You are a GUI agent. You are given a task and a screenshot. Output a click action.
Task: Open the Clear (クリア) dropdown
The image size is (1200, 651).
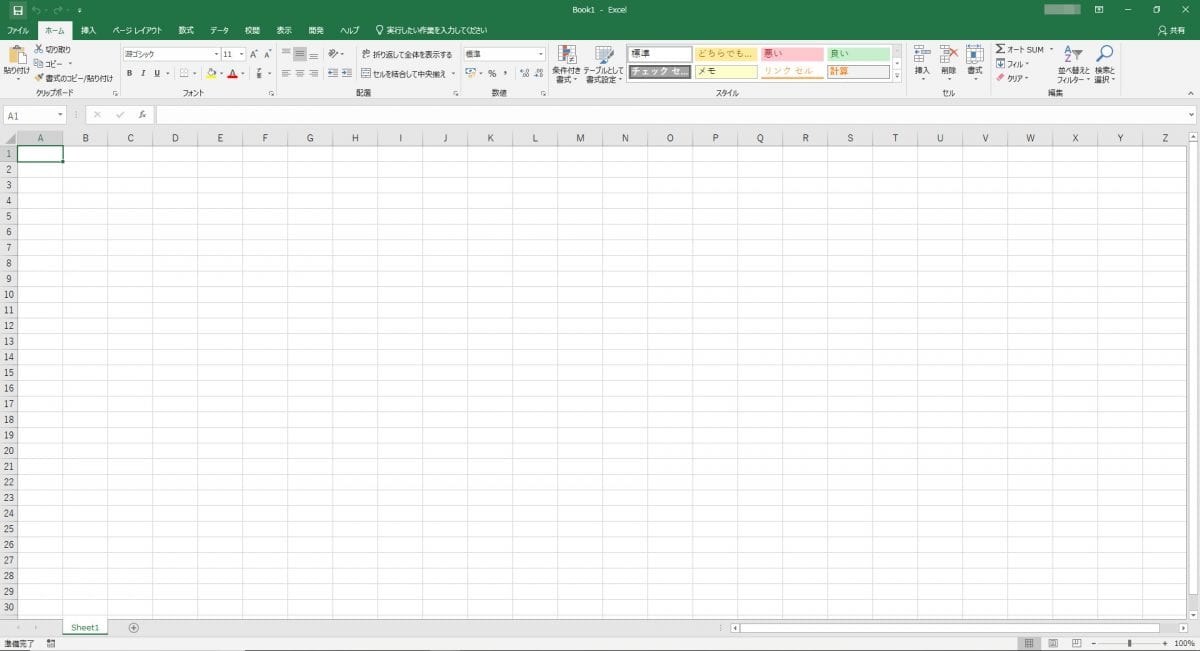coord(1012,77)
